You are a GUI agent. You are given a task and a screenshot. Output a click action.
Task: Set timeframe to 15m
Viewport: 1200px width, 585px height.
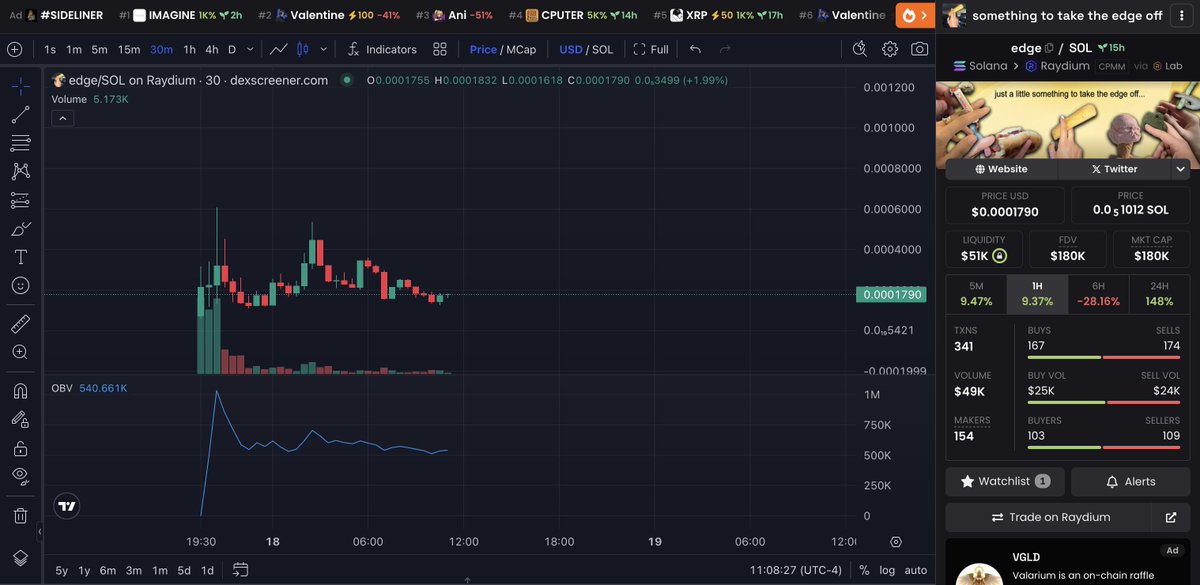click(x=129, y=49)
